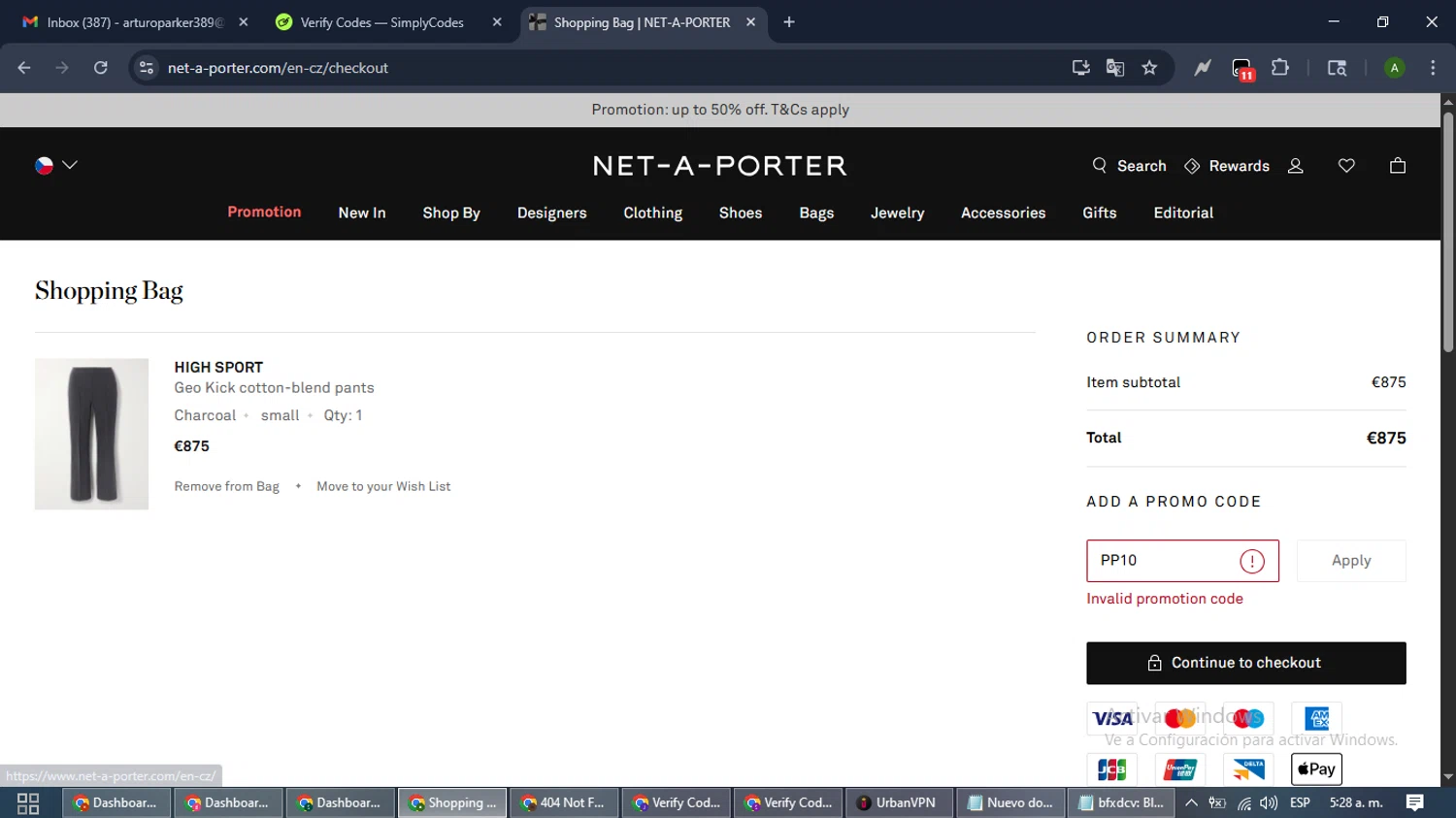Click the American Express payment icon

click(x=1317, y=718)
